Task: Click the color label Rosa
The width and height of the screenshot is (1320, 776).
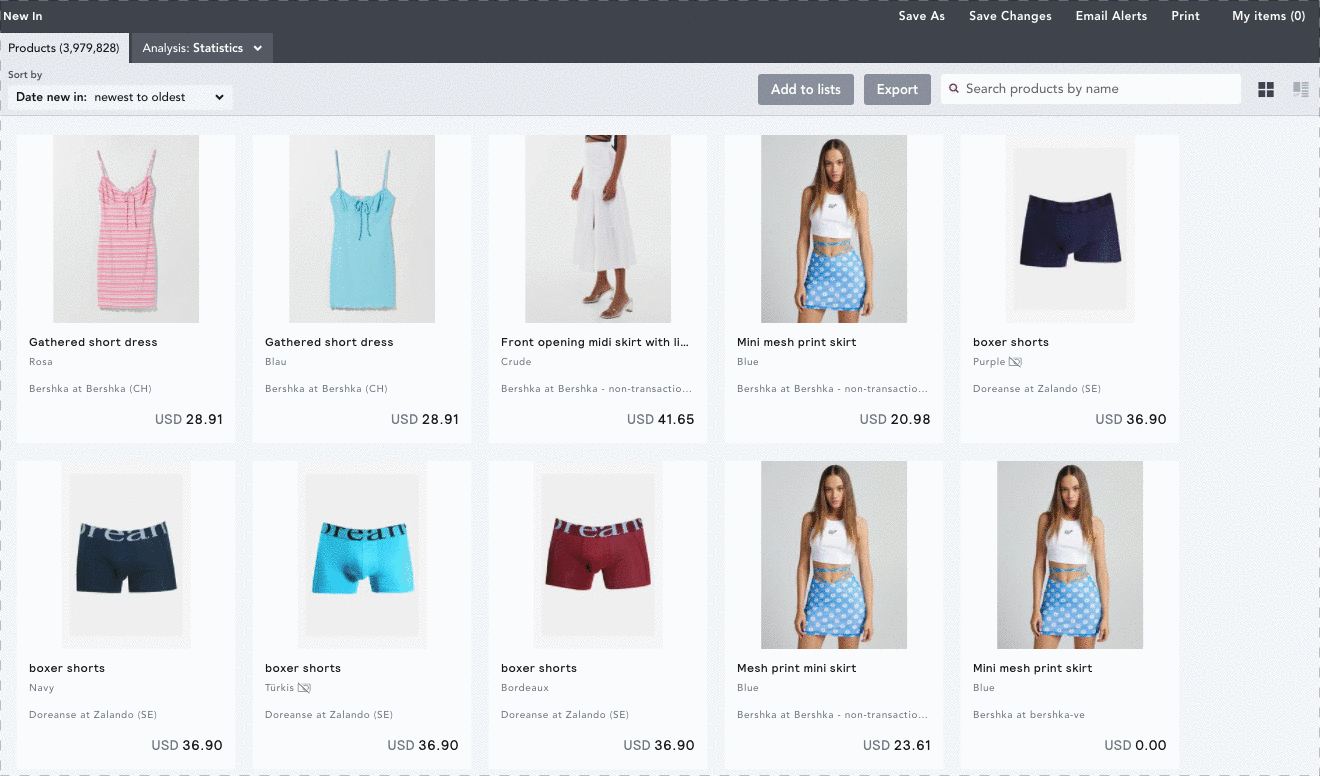Action: [41, 362]
